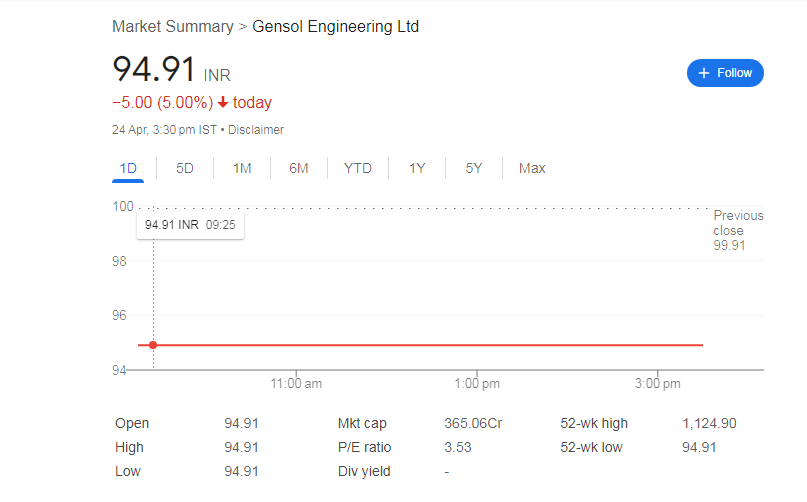Click the Low label in stats table
The height and width of the screenshot is (502, 807).
128,472
